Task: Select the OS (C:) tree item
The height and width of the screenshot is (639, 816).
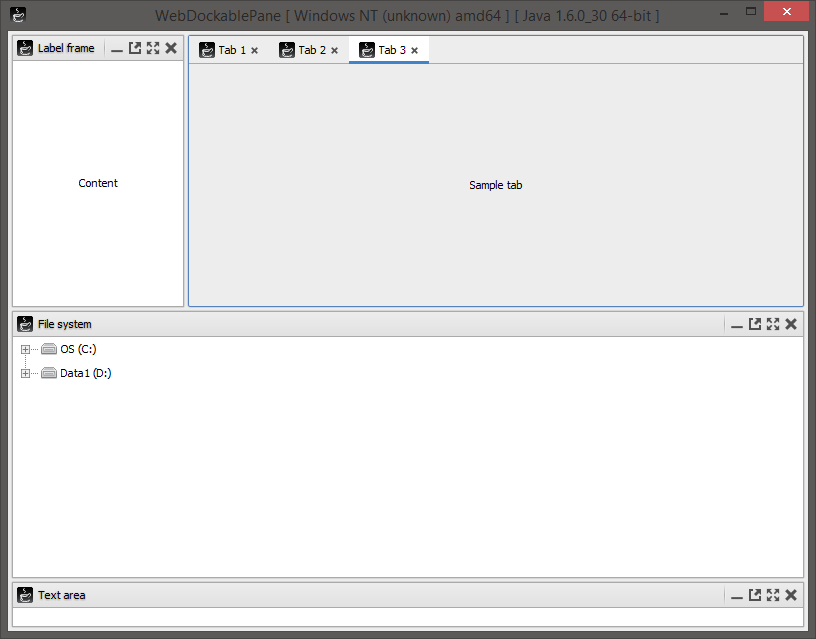Action: click(x=78, y=349)
